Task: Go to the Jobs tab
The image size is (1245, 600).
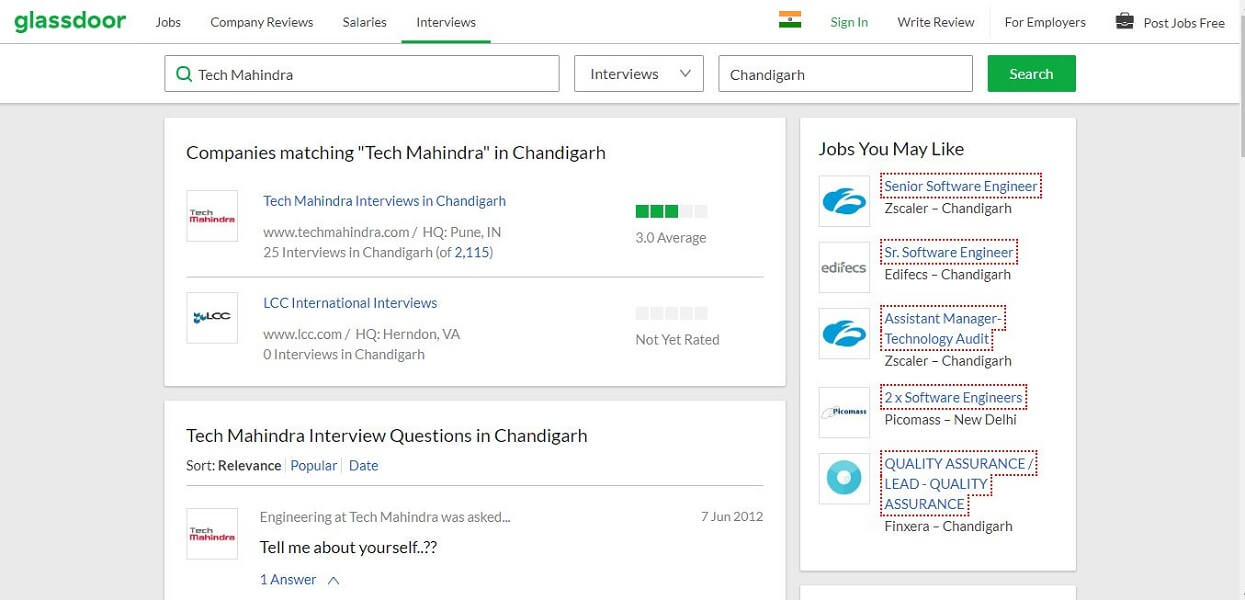Action: click(168, 22)
